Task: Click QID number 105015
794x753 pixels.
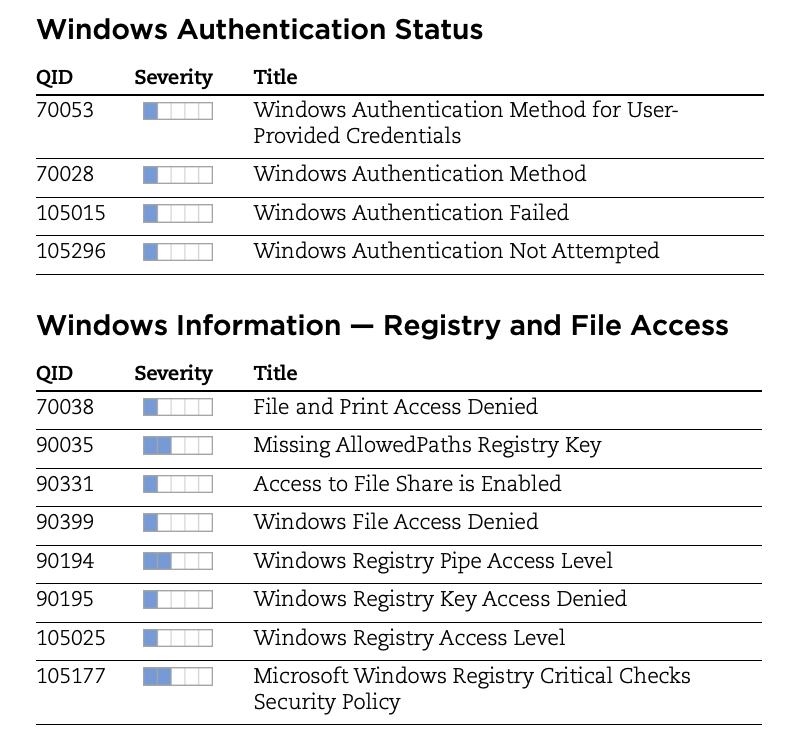Action: point(71,213)
